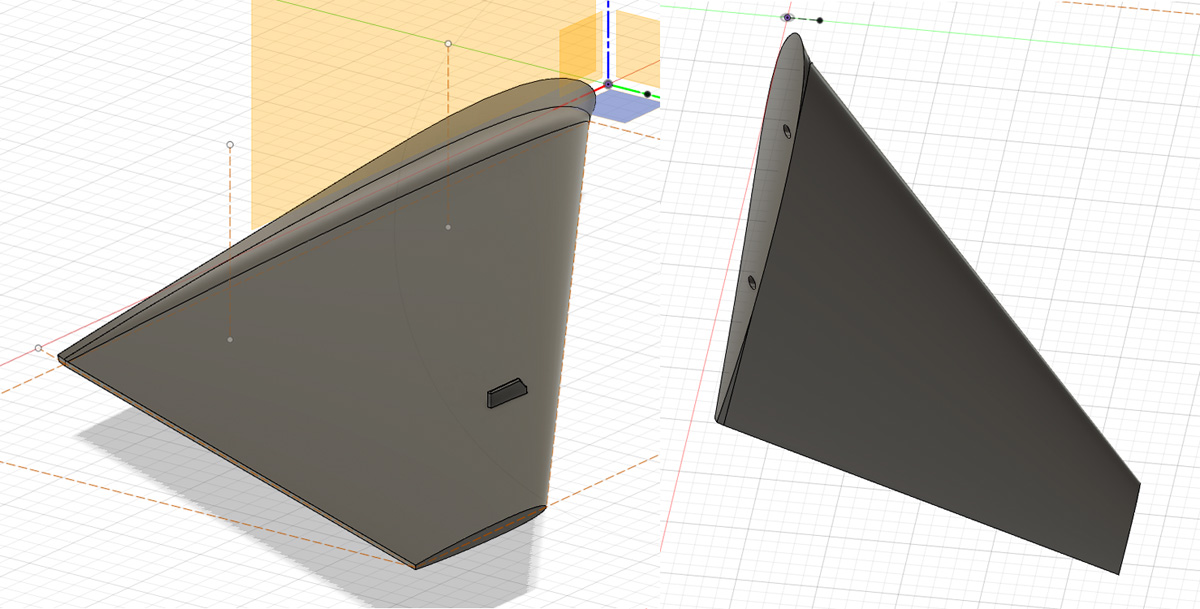Select sketch point at the red axis end
Screen dimensions: 1200x609
[x=39, y=348]
